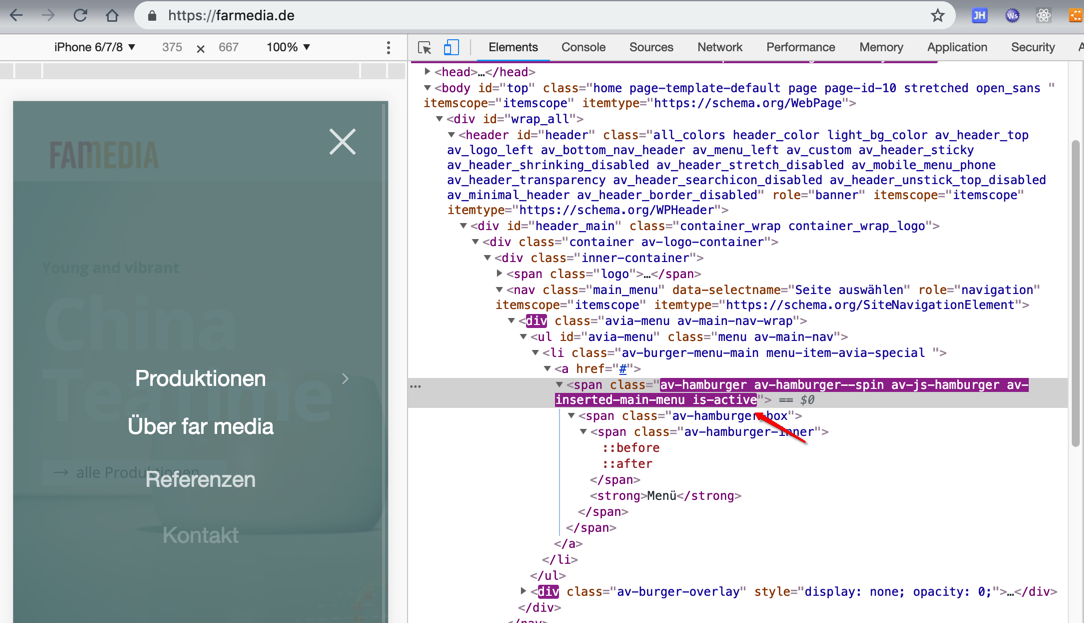Open the Network tab
Image resolution: width=1084 pixels, height=623 pixels.
719,47
